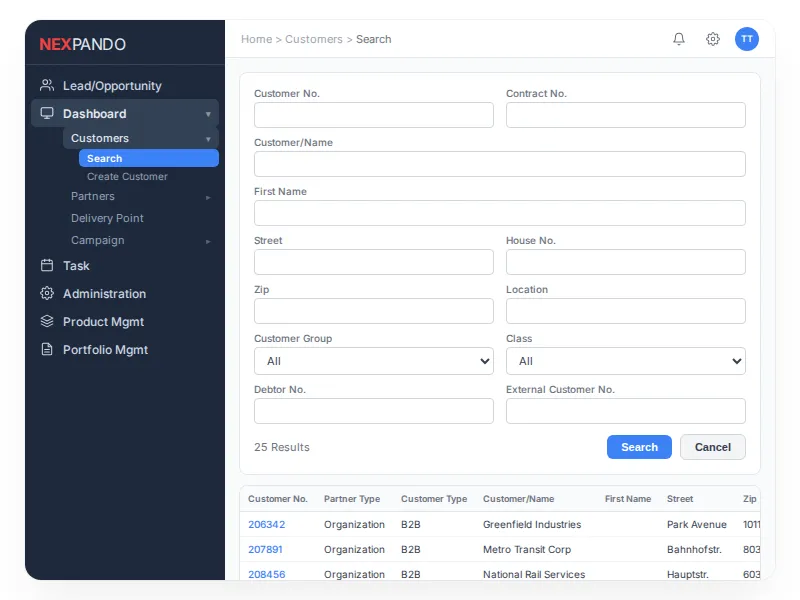Open the TT user avatar

point(747,39)
